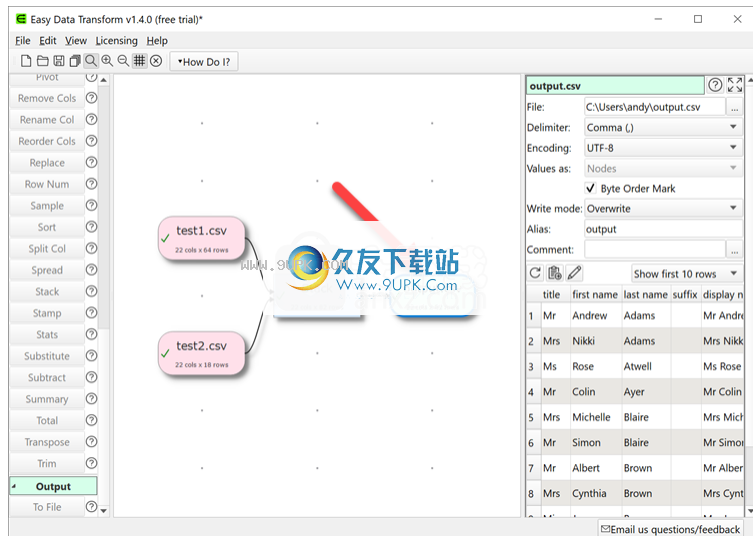This screenshot has width=753, height=536.
Task: Select the test1.csv input node
Action: [x=202, y=238]
